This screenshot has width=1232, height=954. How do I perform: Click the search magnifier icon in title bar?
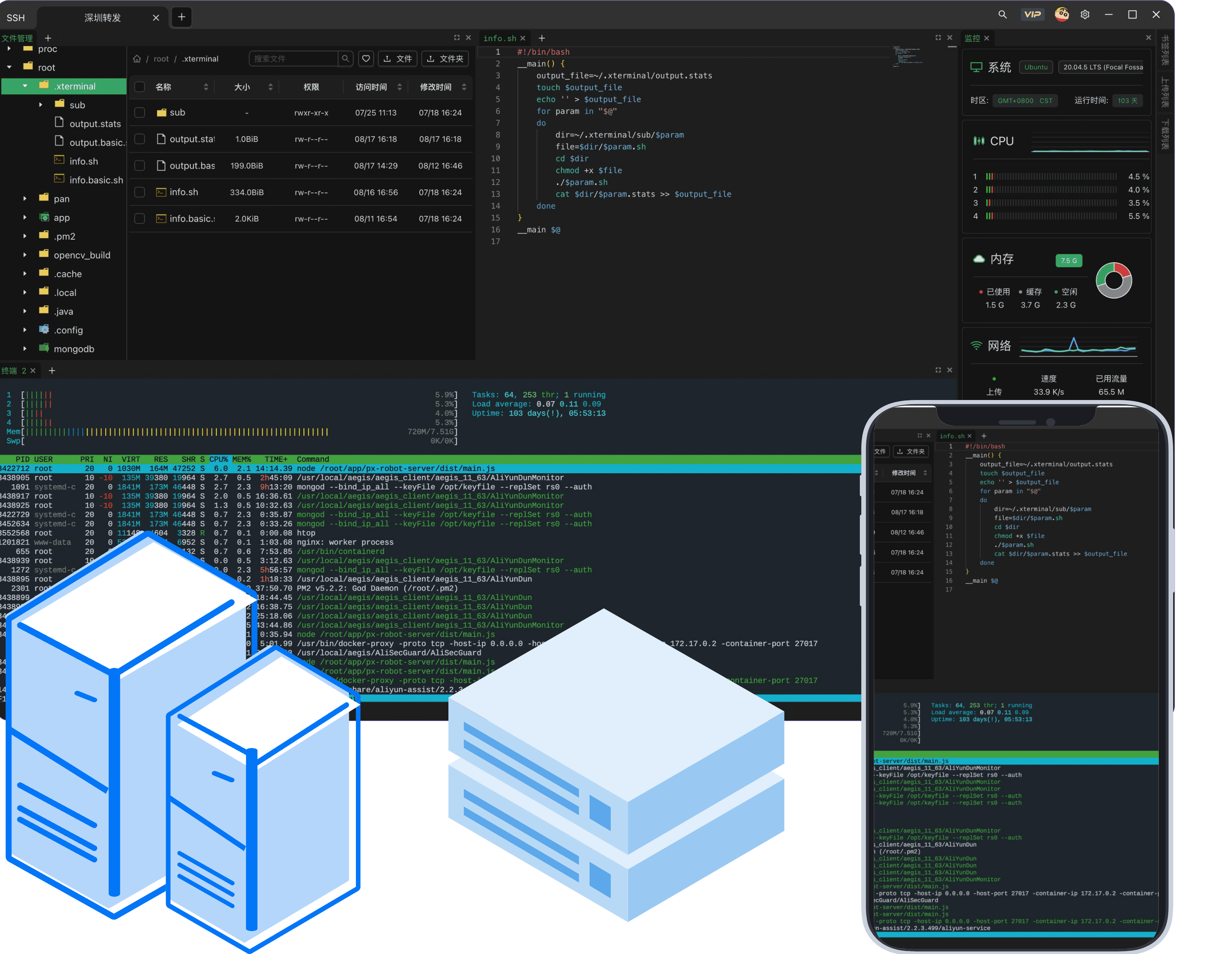[x=1002, y=15]
